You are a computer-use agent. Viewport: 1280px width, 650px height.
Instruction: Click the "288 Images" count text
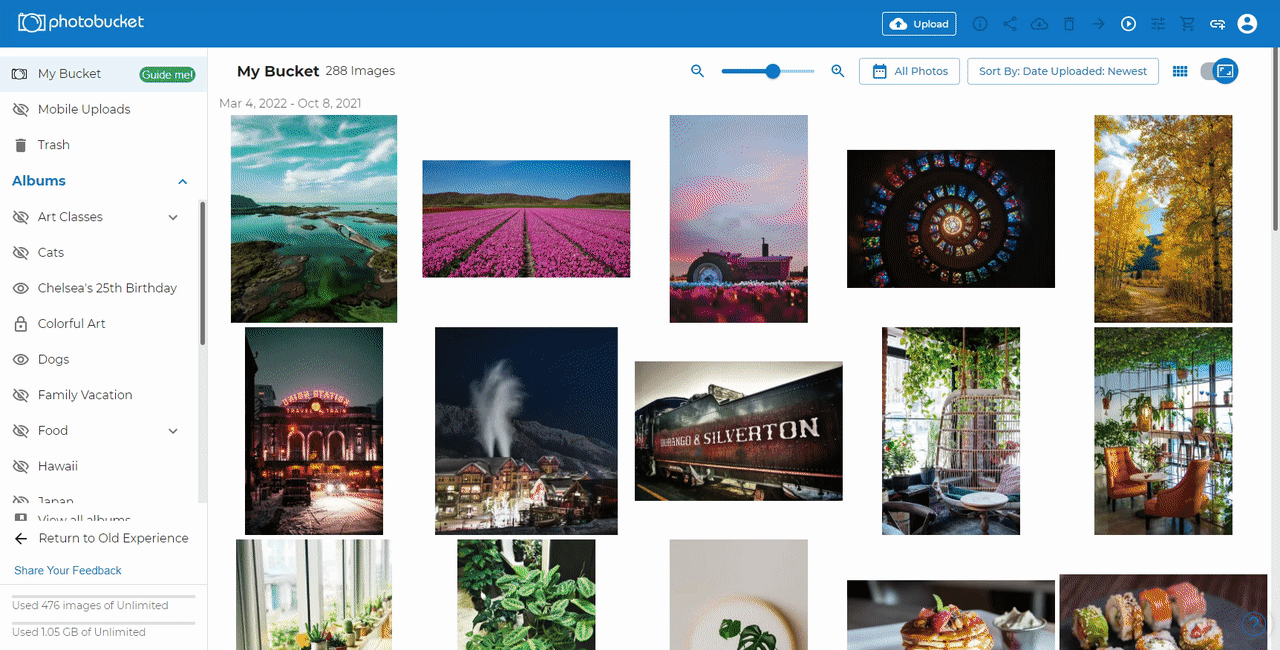[x=360, y=71]
